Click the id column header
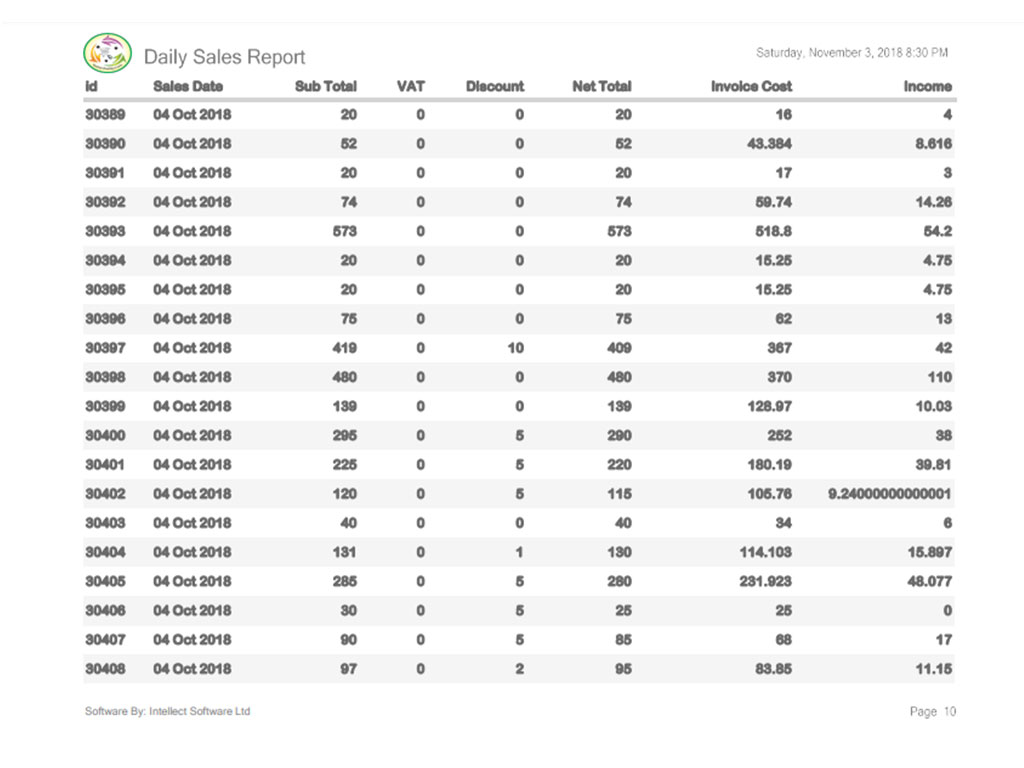1024x768 pixels. [x=91, y=86]
